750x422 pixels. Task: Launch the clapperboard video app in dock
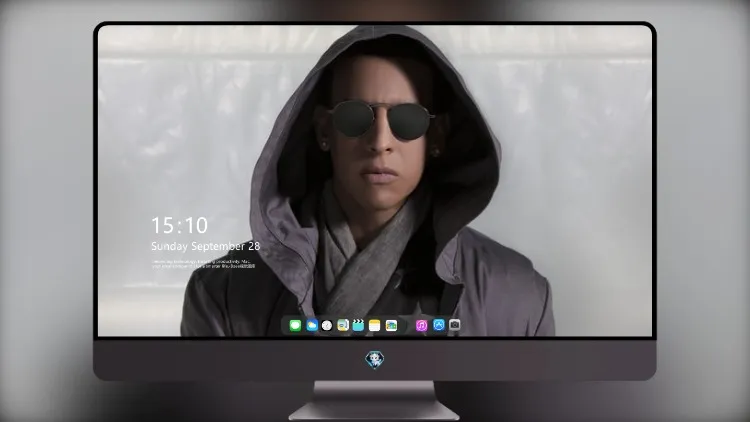(x=358, y=326)
